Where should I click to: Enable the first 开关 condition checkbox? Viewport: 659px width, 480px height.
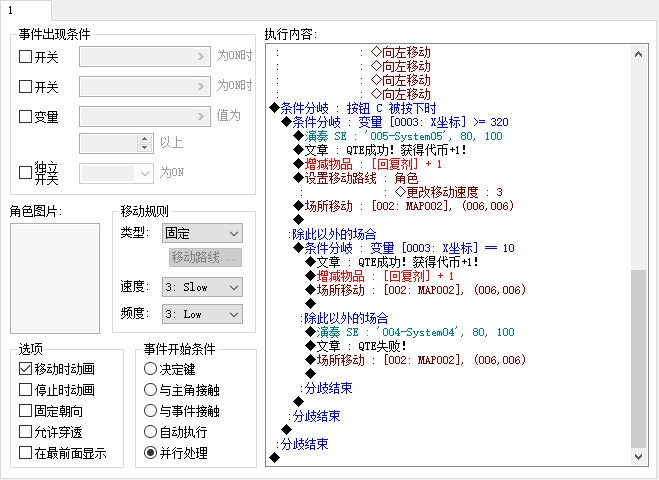(26, 56)
